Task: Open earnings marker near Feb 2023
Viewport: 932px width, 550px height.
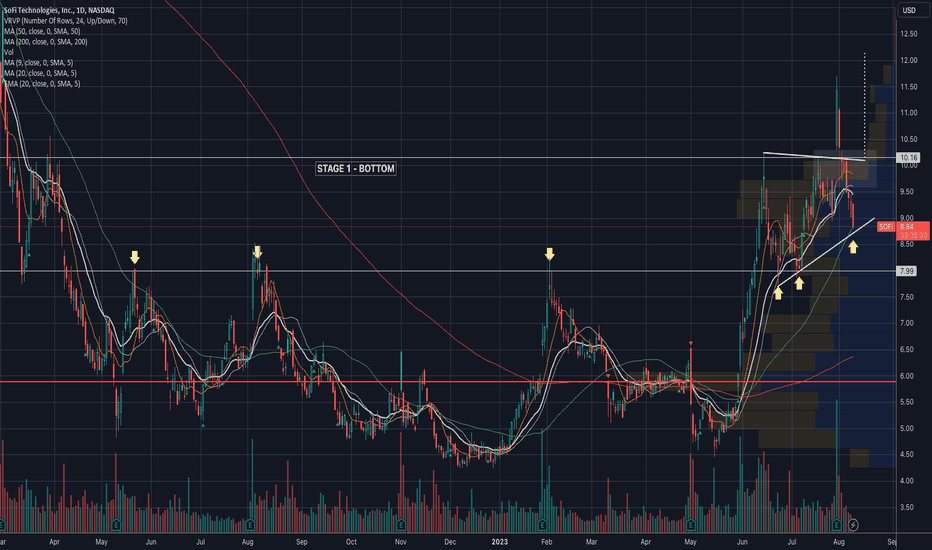Action: (542, 525)
